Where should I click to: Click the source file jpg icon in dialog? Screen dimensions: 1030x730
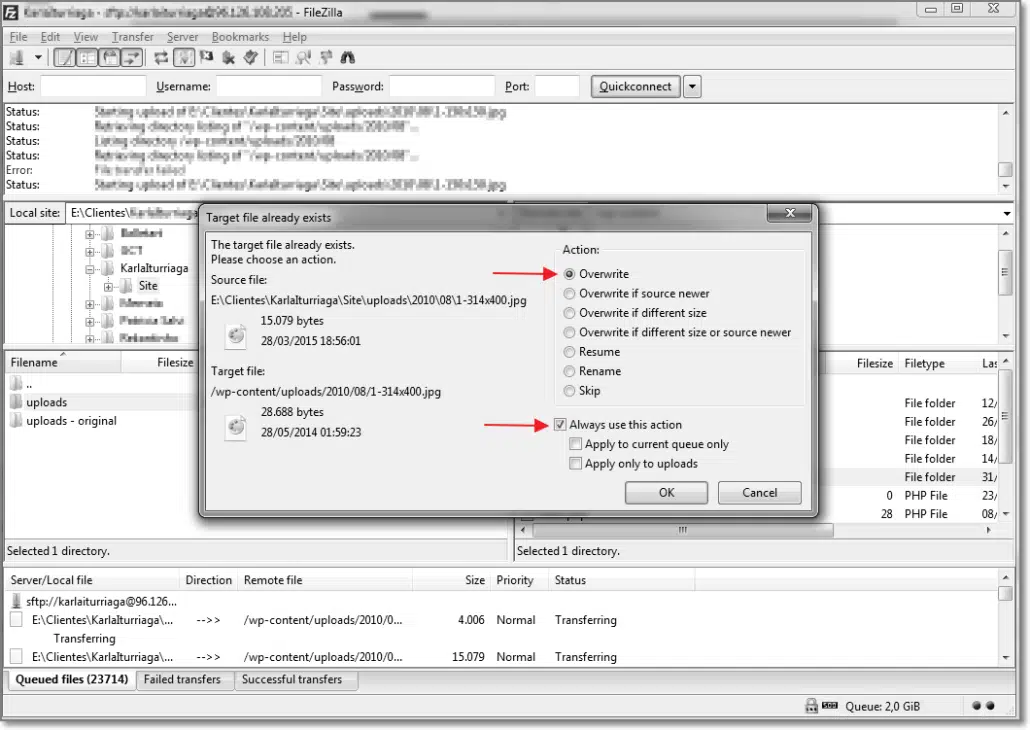pos(236,335)
